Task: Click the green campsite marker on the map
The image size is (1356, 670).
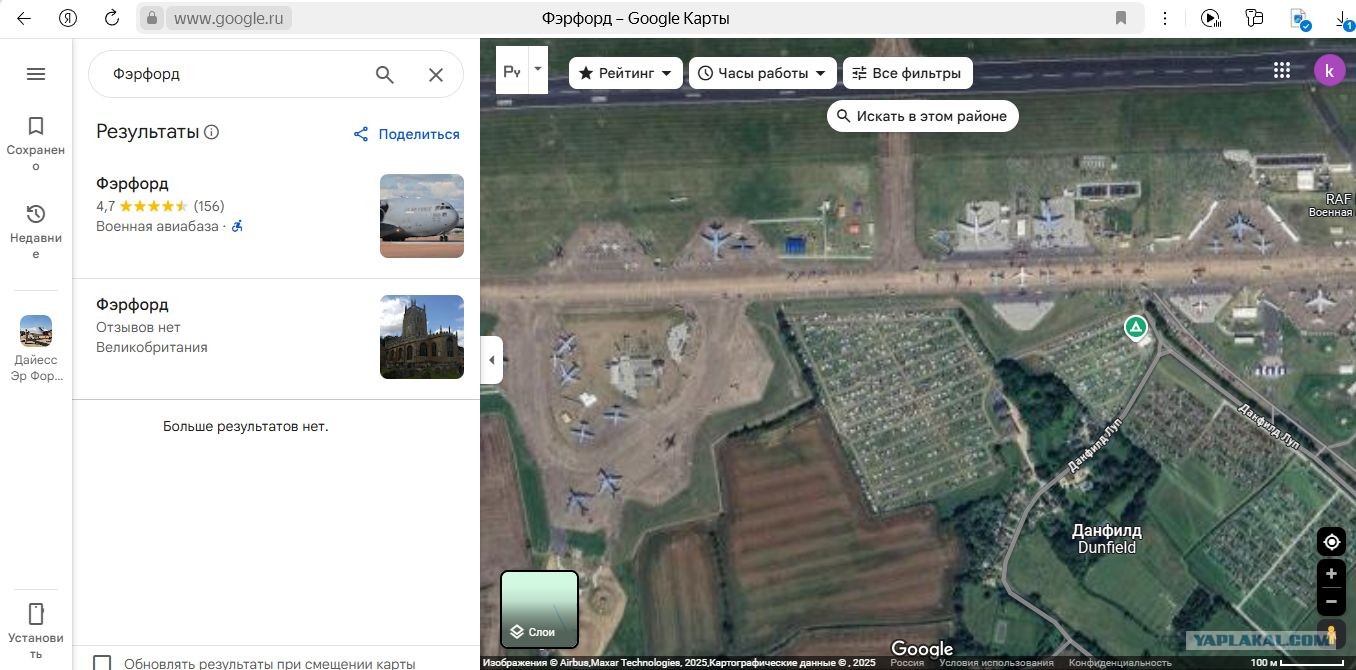Action: point(1135,328)
